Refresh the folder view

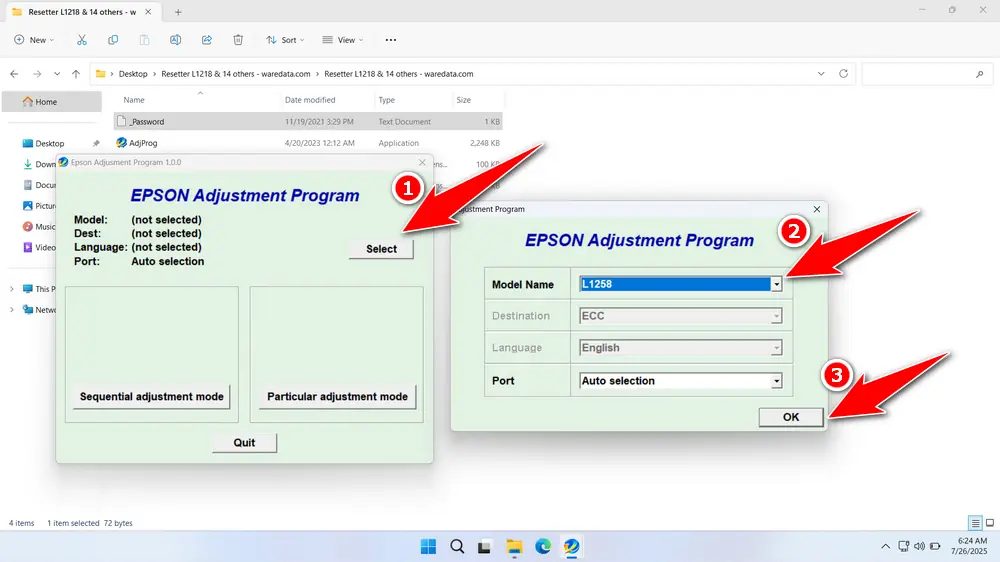[x=843, y=74]
